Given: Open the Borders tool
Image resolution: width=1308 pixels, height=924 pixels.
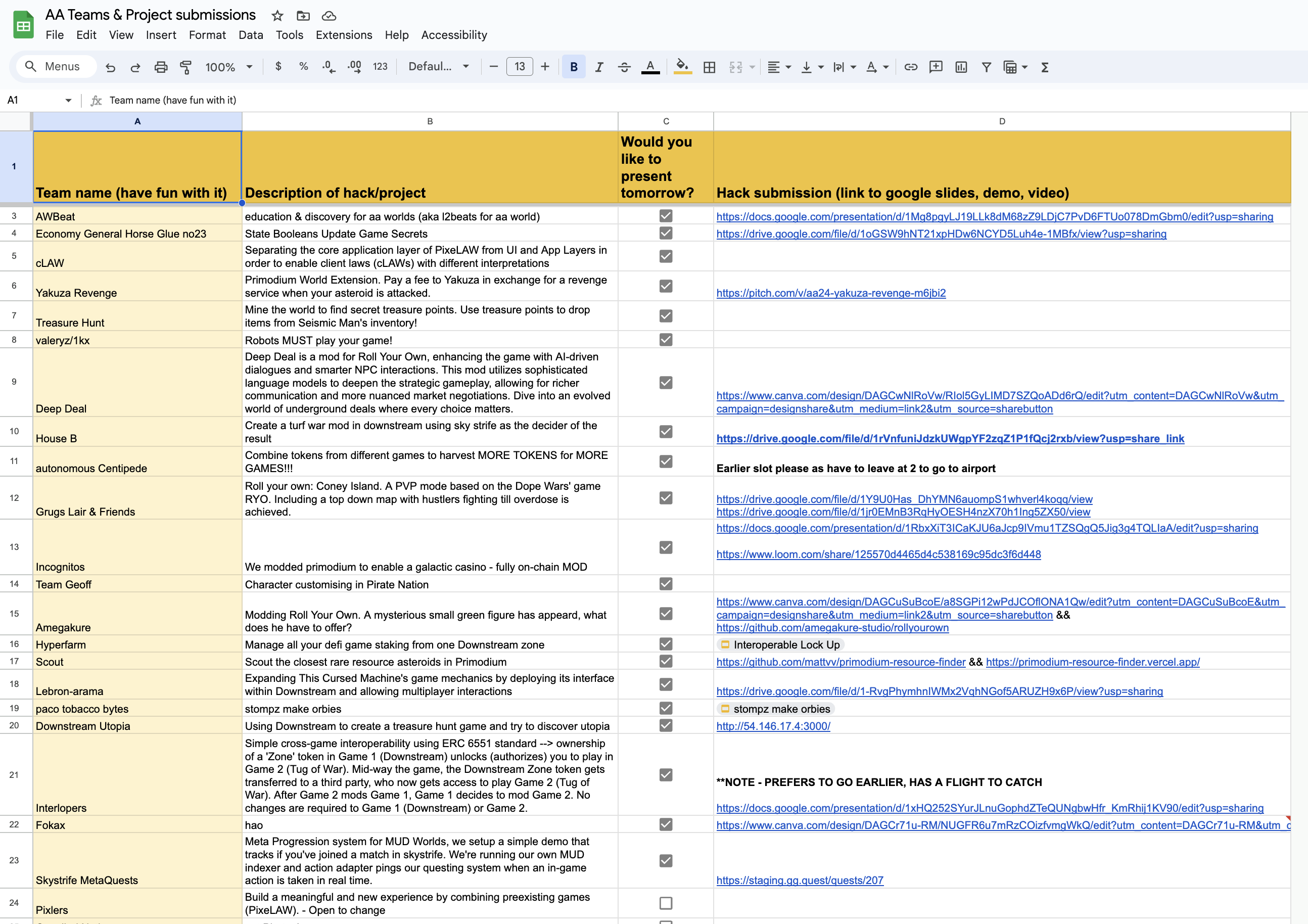Looking at the screenshot, I should pos(709,67).
